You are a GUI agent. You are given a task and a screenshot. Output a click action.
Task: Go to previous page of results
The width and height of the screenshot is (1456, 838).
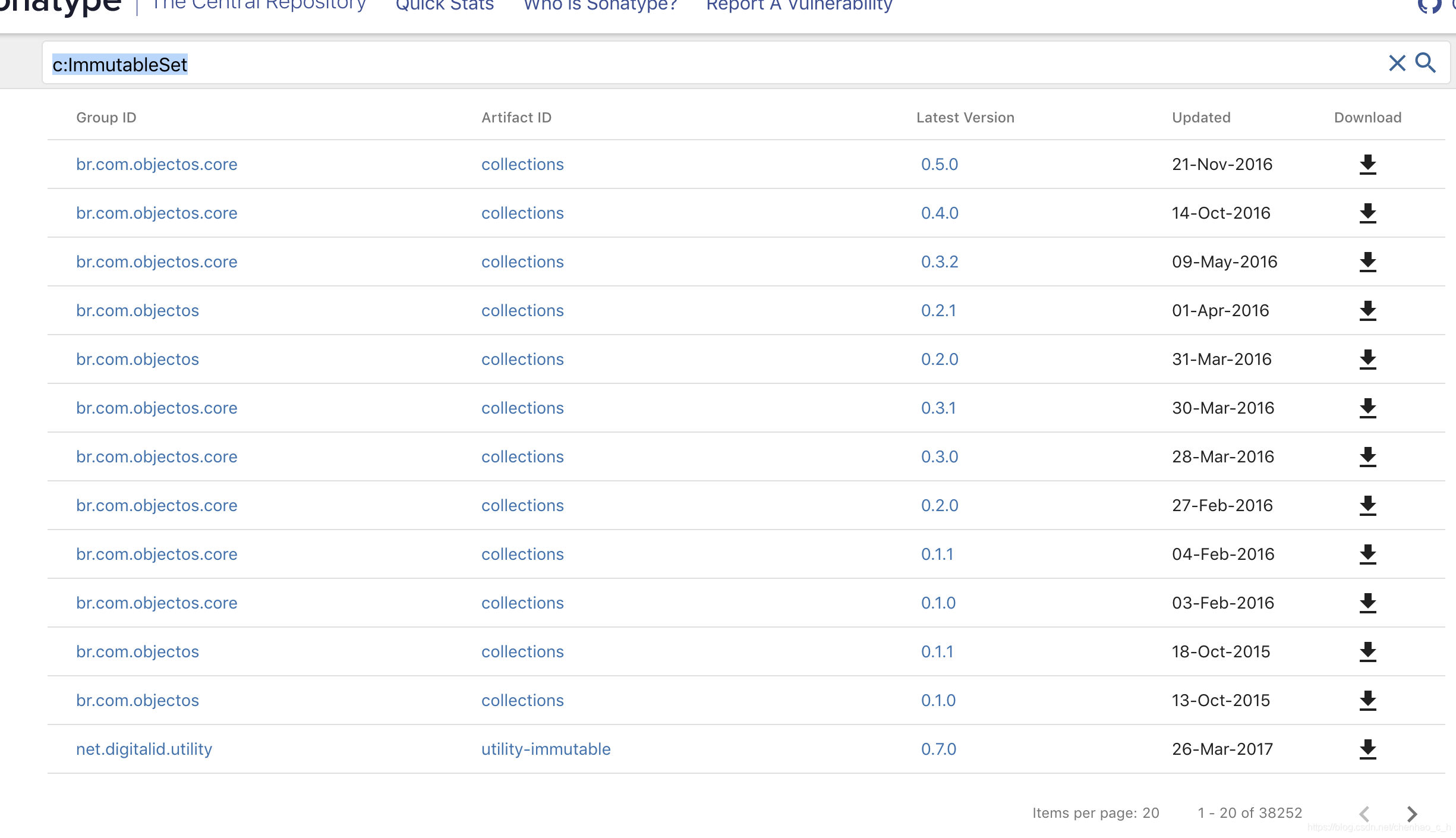1364,813
